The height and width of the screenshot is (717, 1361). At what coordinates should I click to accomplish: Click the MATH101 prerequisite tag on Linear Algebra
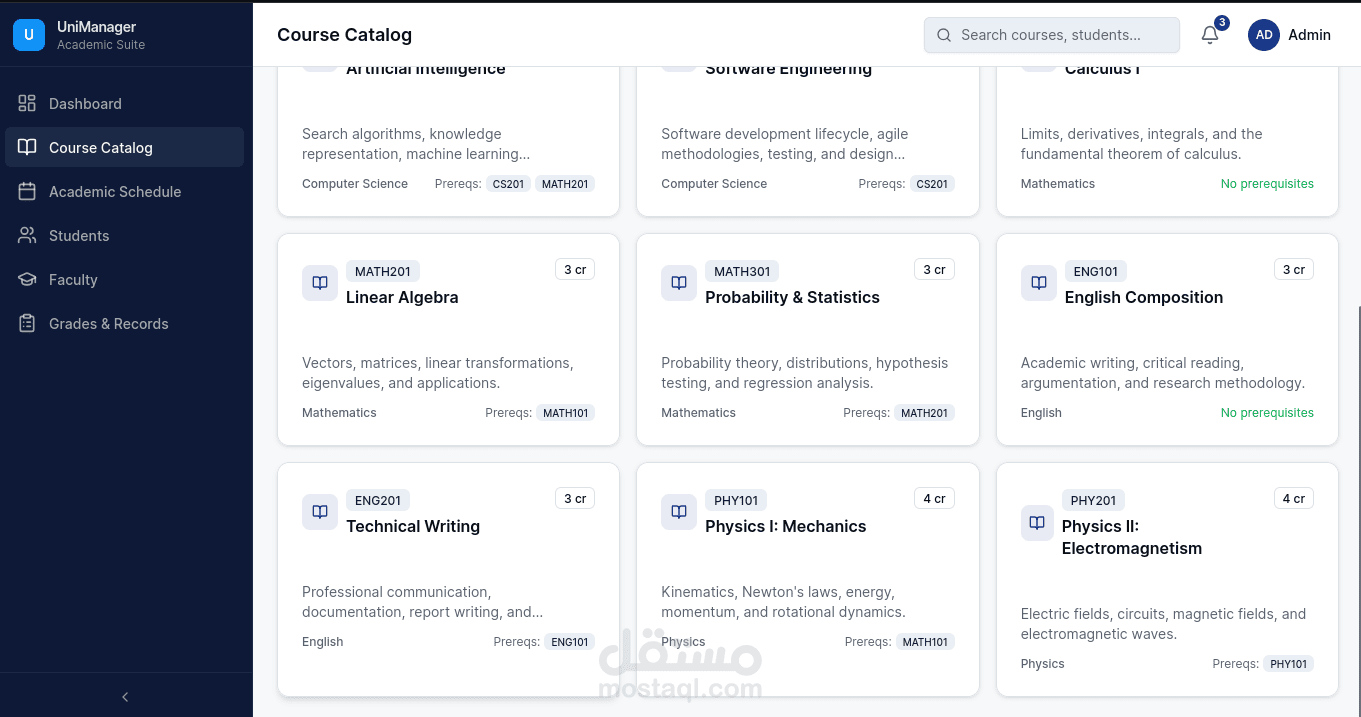click(x=565, y=413)
